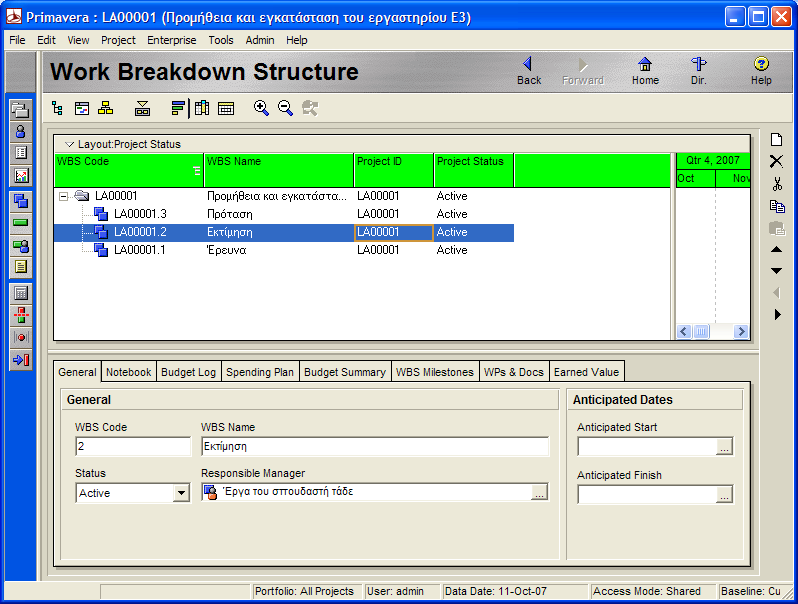Screen dimensions: 798x604
Task: Select the LA00001.3 Πρόταση row
Action: click(284, 214)
